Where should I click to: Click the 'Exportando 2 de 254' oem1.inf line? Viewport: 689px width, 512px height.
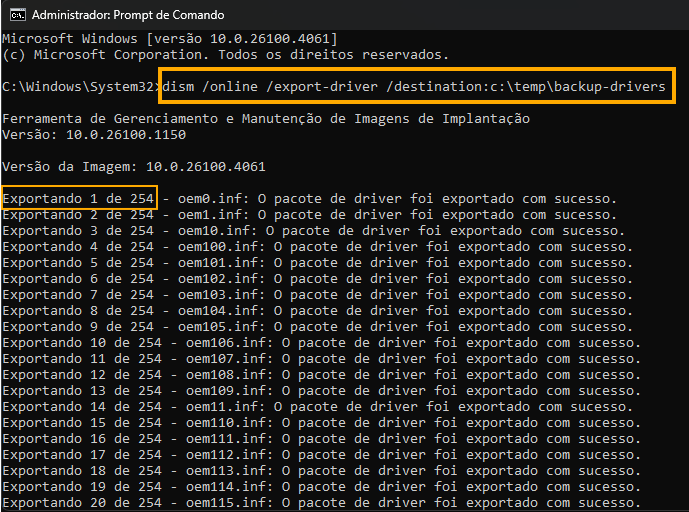[x=310, y=215]
